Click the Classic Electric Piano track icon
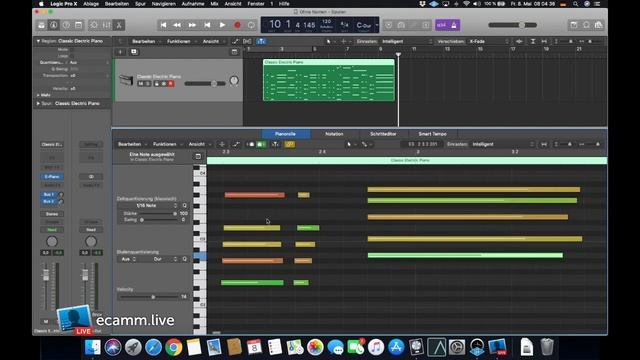Screen dimensions: 640x360 click(x=126, y=80)
